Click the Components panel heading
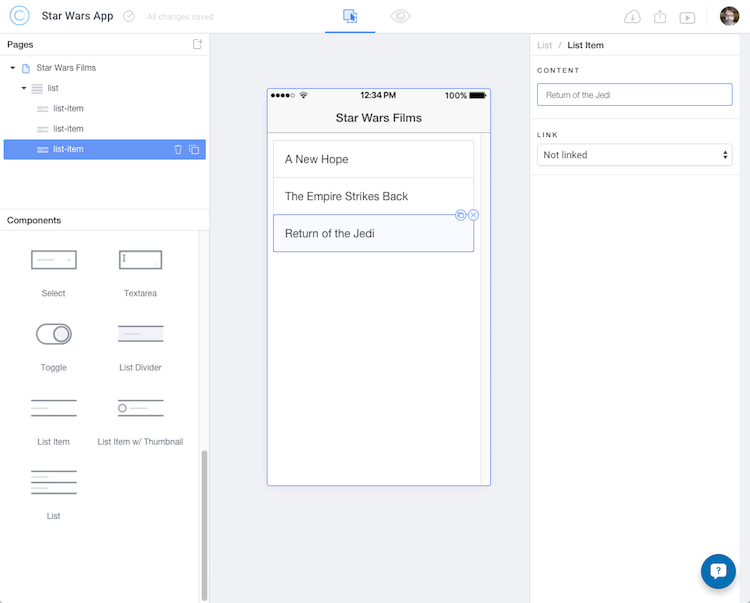Viewport: 750px width, 603px height. point(34,220)
